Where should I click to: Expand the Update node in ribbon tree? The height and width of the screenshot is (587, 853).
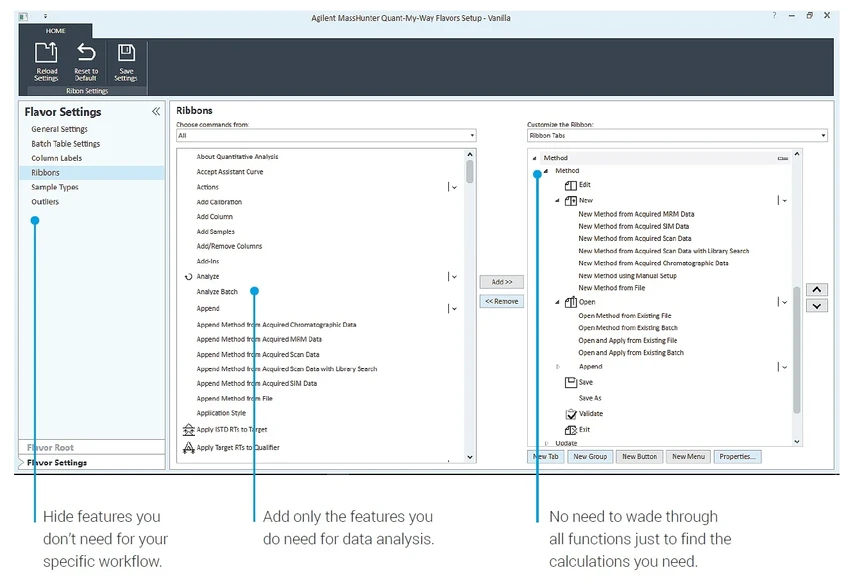(x=546, y=443)
